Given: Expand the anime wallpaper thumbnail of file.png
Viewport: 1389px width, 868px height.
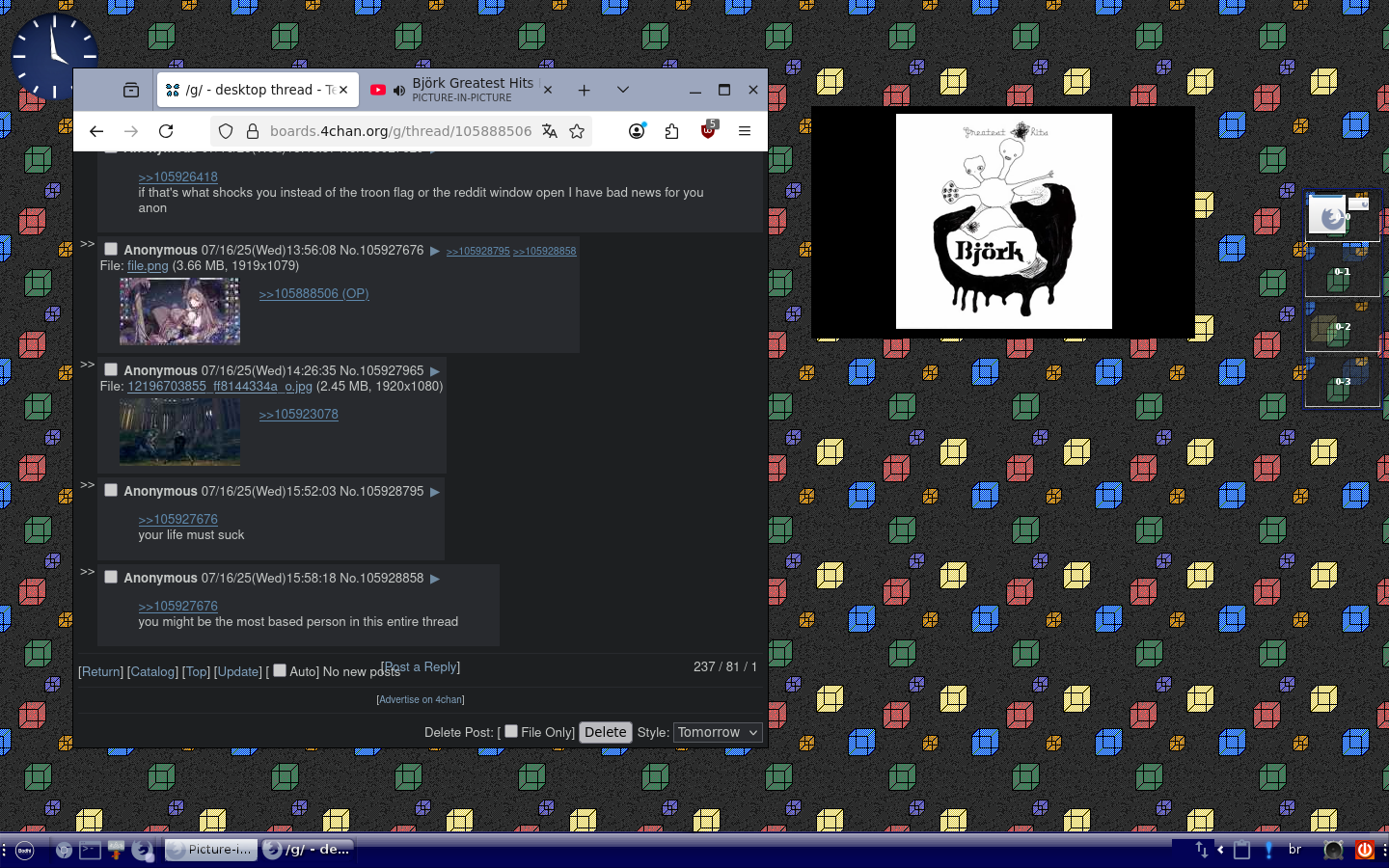Looking at the screenshot, I should tap(179, 312).
